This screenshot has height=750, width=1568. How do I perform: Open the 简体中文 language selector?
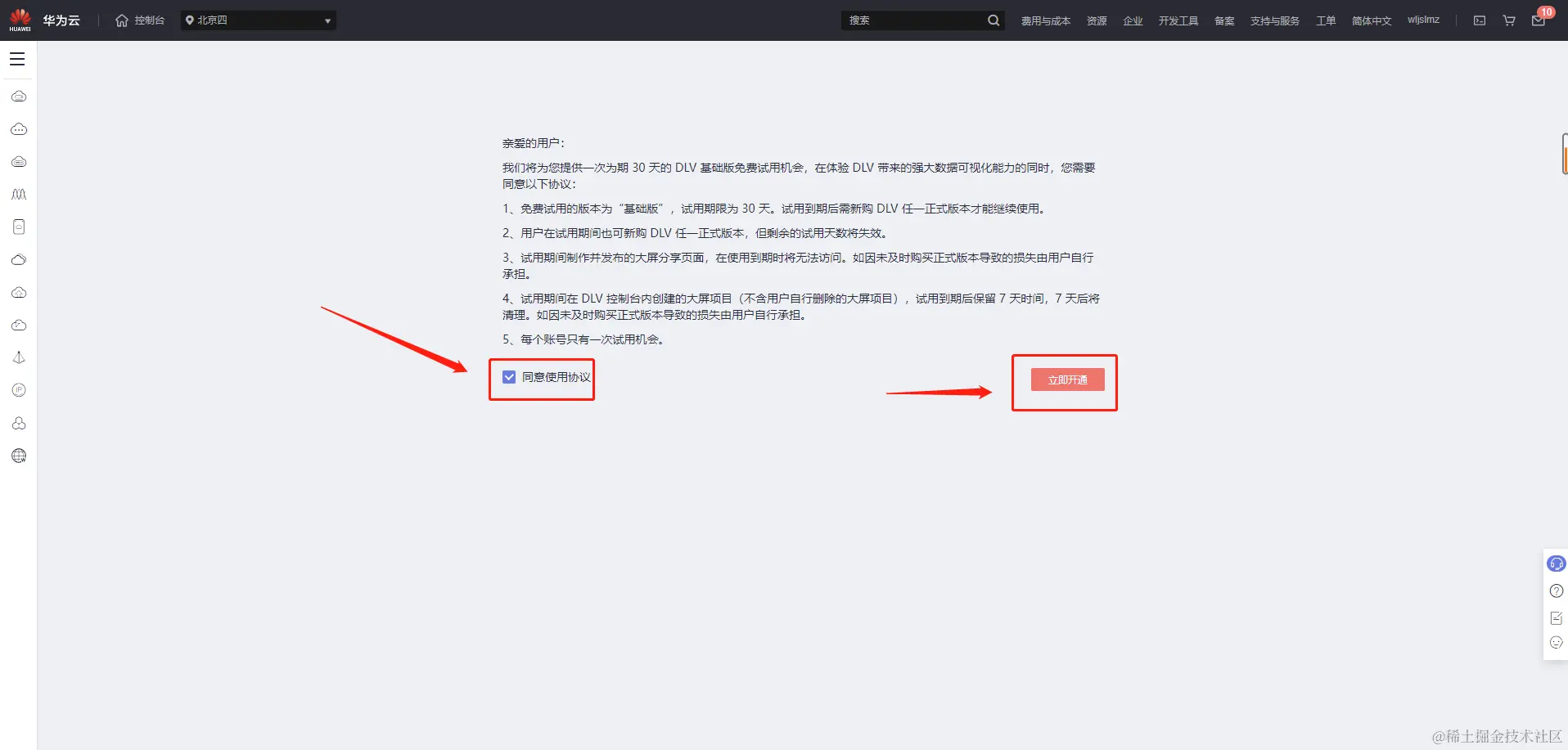tap(1372, 20)
